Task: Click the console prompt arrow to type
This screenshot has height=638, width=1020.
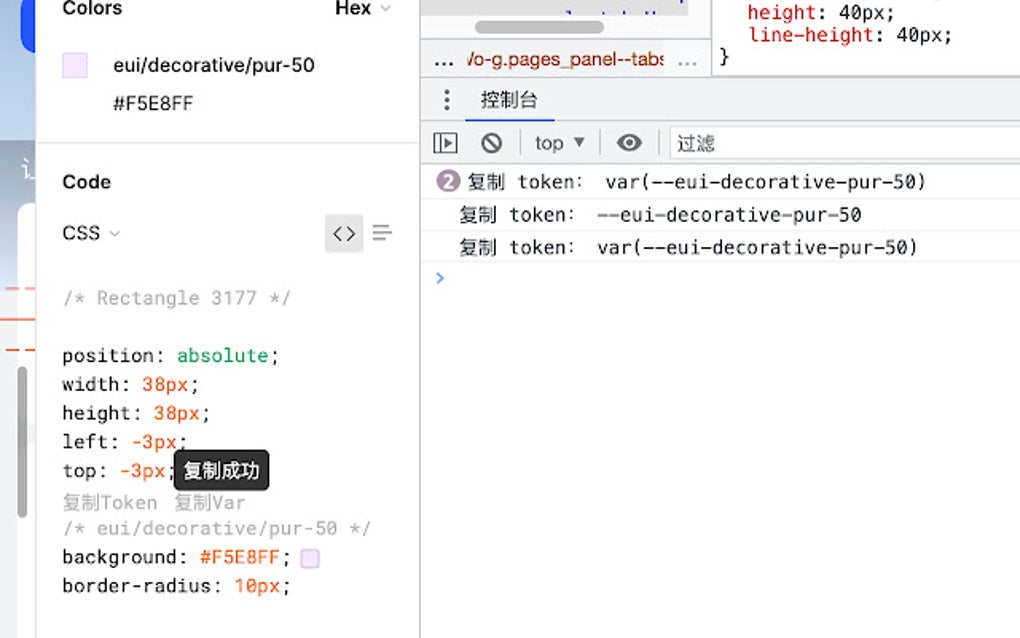Action: tap(440, 278)
